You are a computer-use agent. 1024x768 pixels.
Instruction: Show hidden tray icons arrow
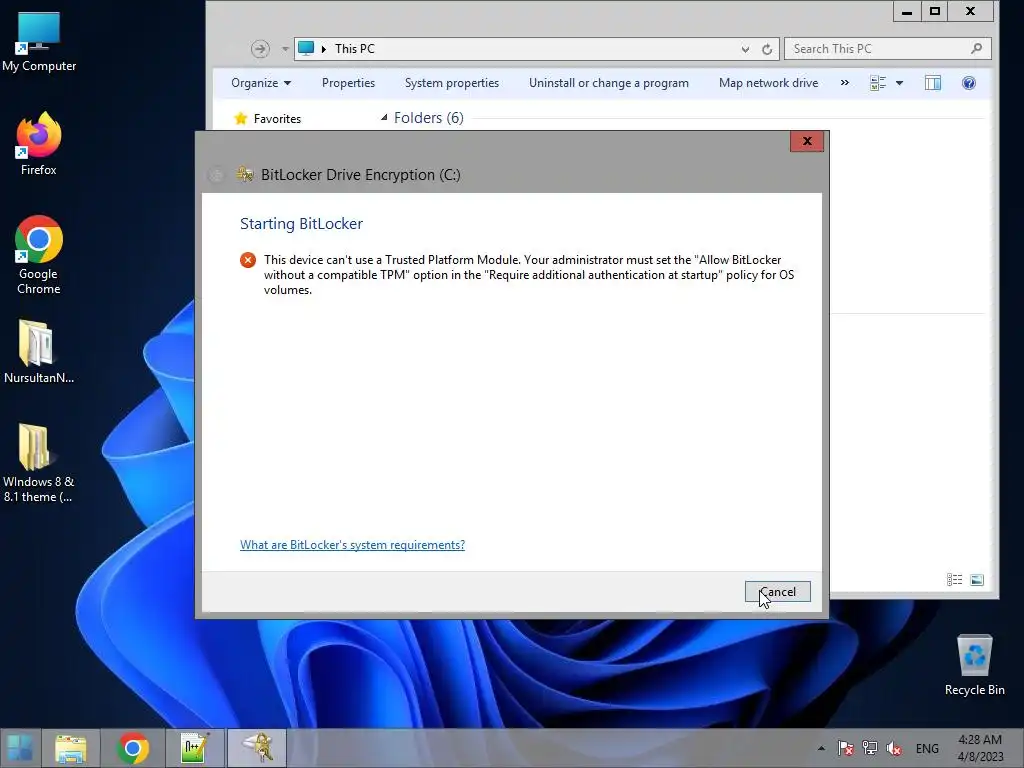[822, 748]
